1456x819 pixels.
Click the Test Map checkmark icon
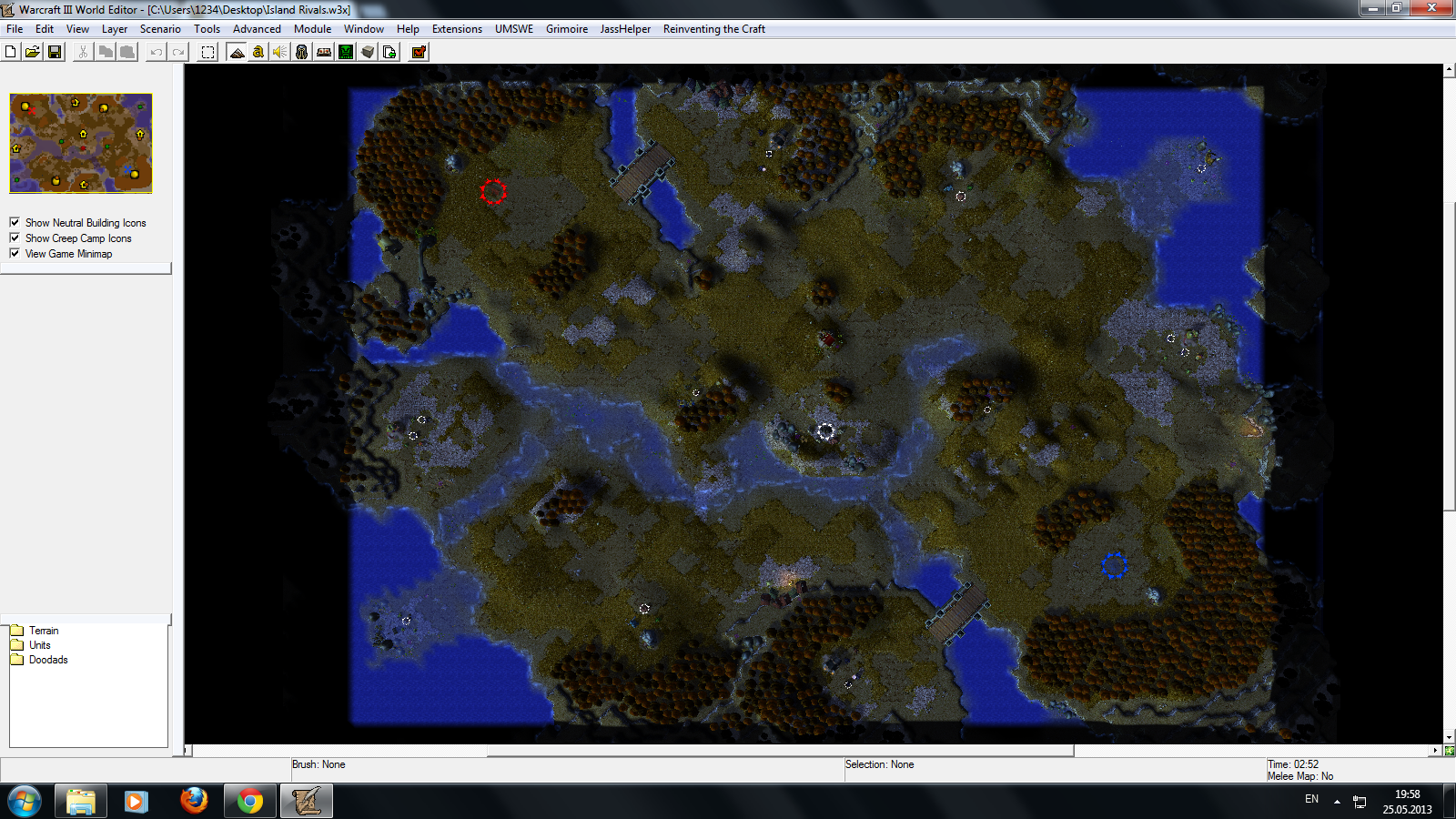(419, 52)
